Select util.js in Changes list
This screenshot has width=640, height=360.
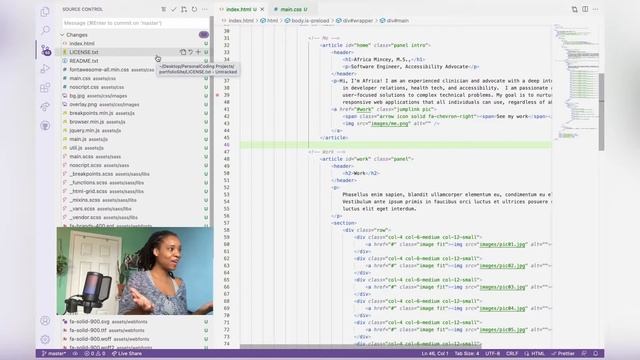tap(135, 148)
